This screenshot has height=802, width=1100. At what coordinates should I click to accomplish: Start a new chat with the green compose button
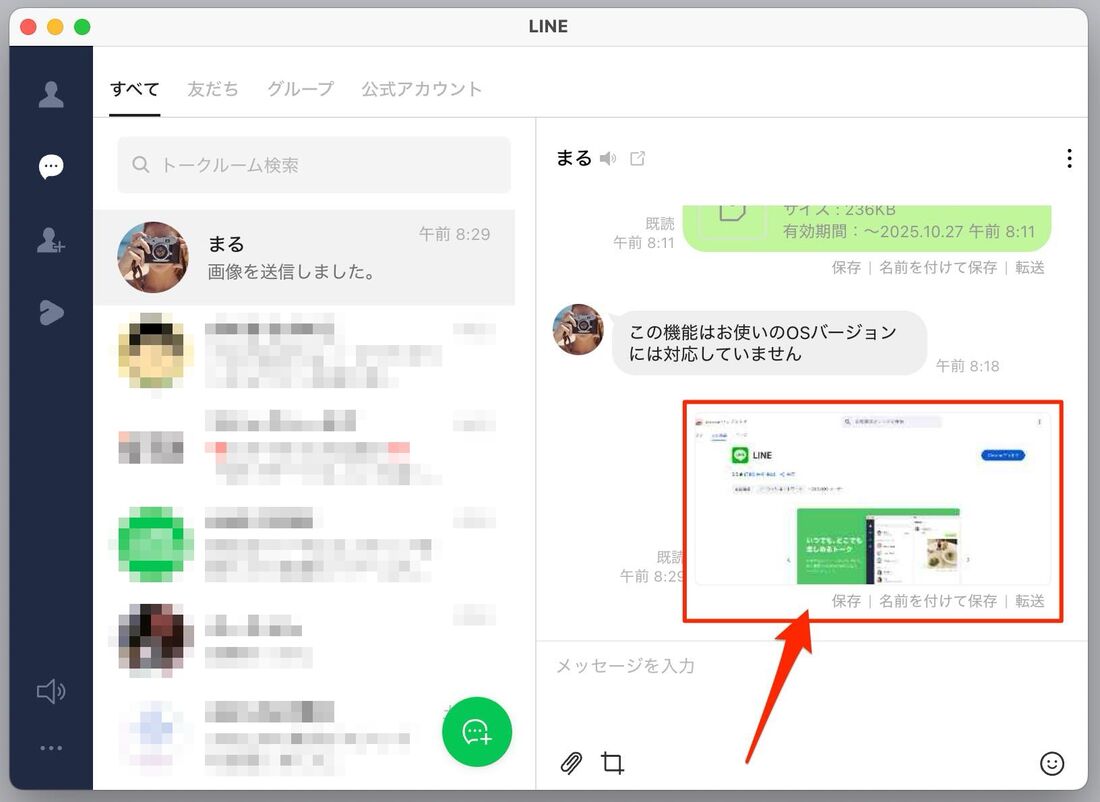(x=477, y=732)
